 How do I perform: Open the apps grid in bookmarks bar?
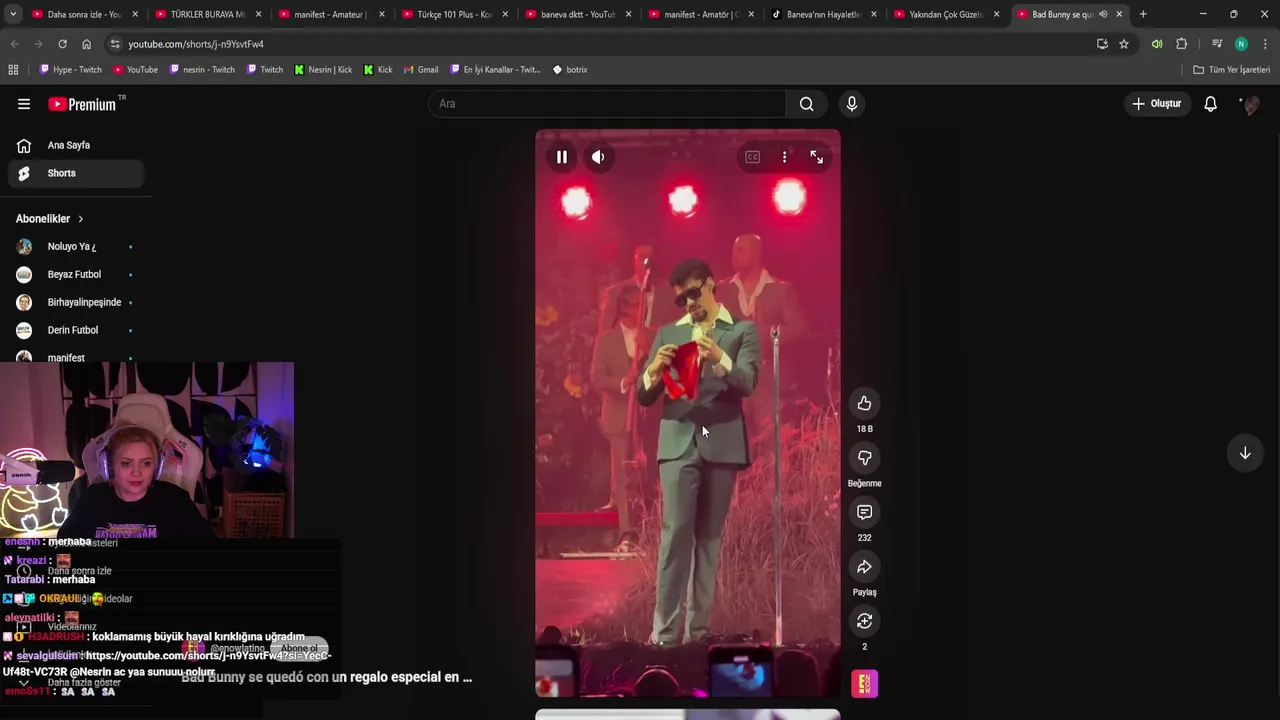click(x=13, y=70)
